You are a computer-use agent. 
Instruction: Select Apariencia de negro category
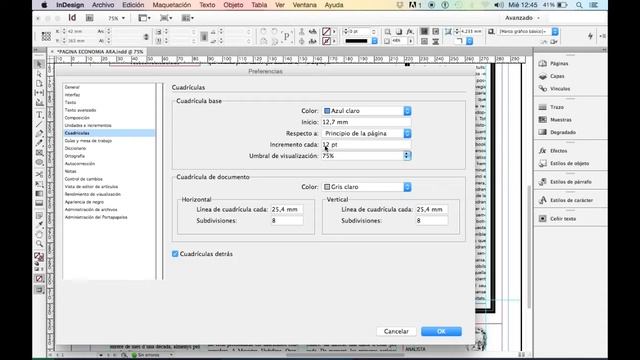(84, 202)
